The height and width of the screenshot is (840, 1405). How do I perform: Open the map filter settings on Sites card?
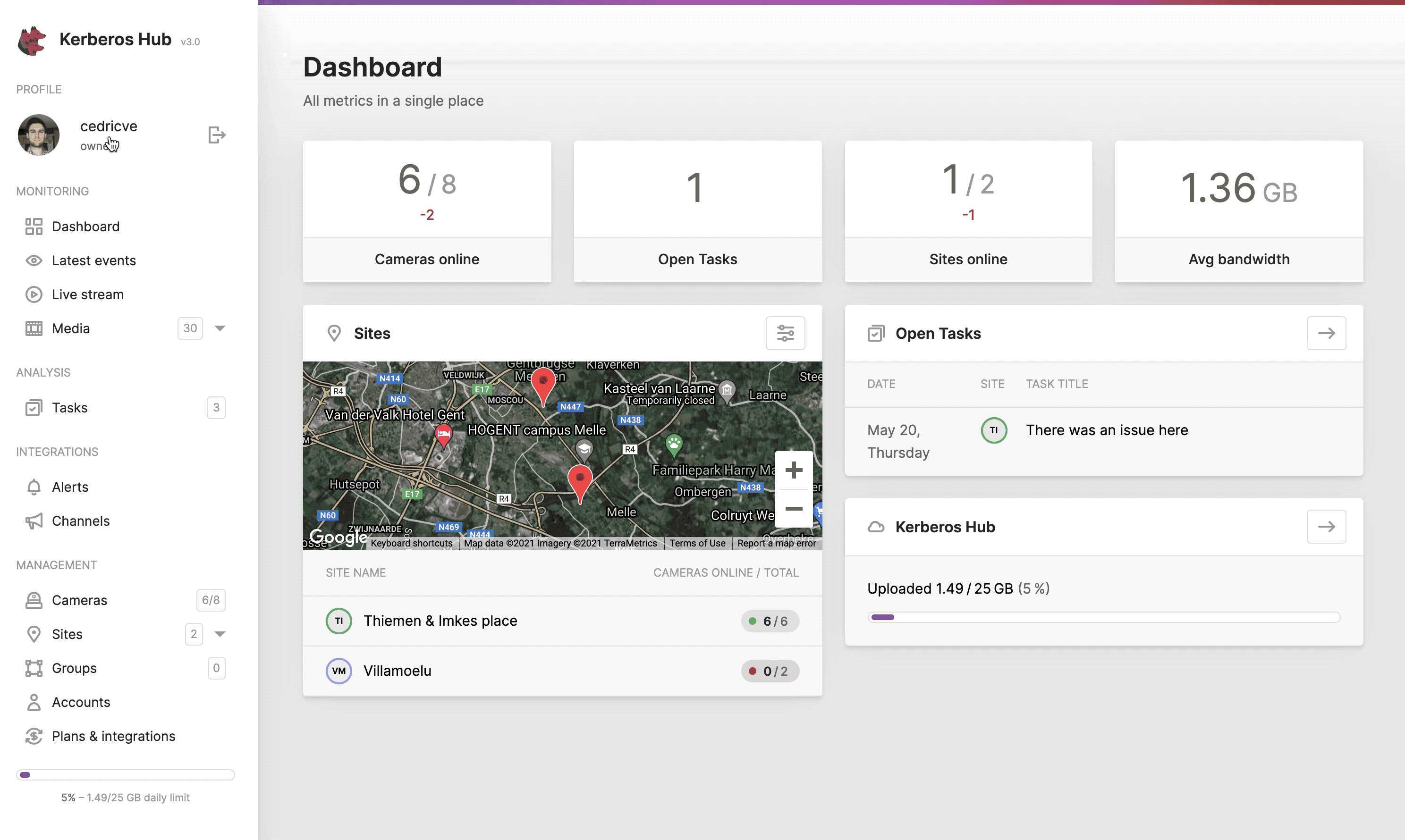tap(786, 333)
